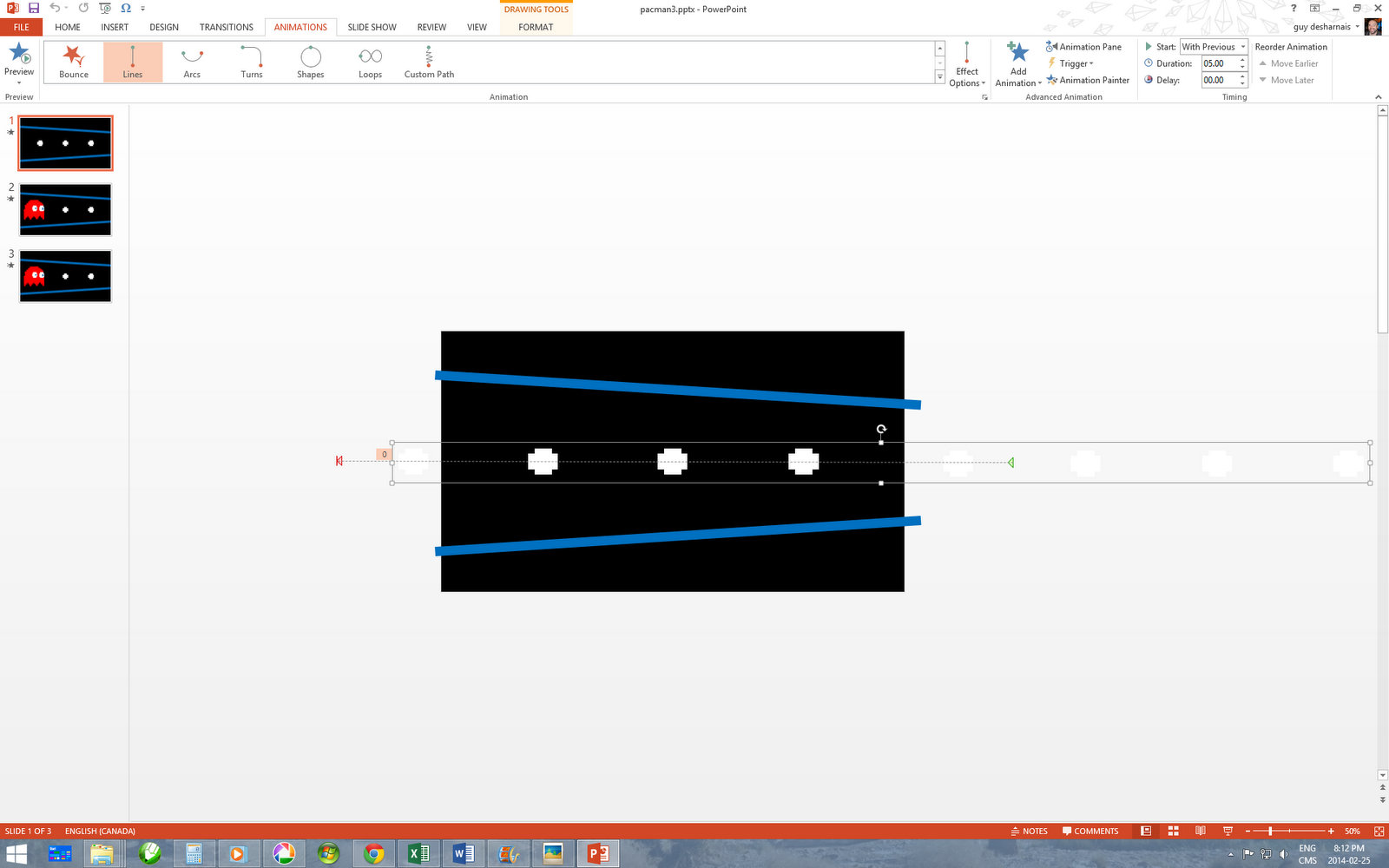
Task: Open Ribbon Display Options
Action: [x=1314, y=8]
